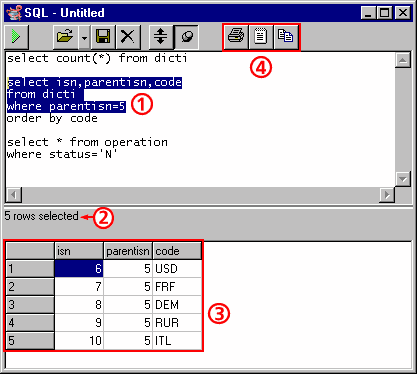This screenshot has width=417, height=374.
Task: Toggle the pressed circles toolbar button
Action: point(186,36)
